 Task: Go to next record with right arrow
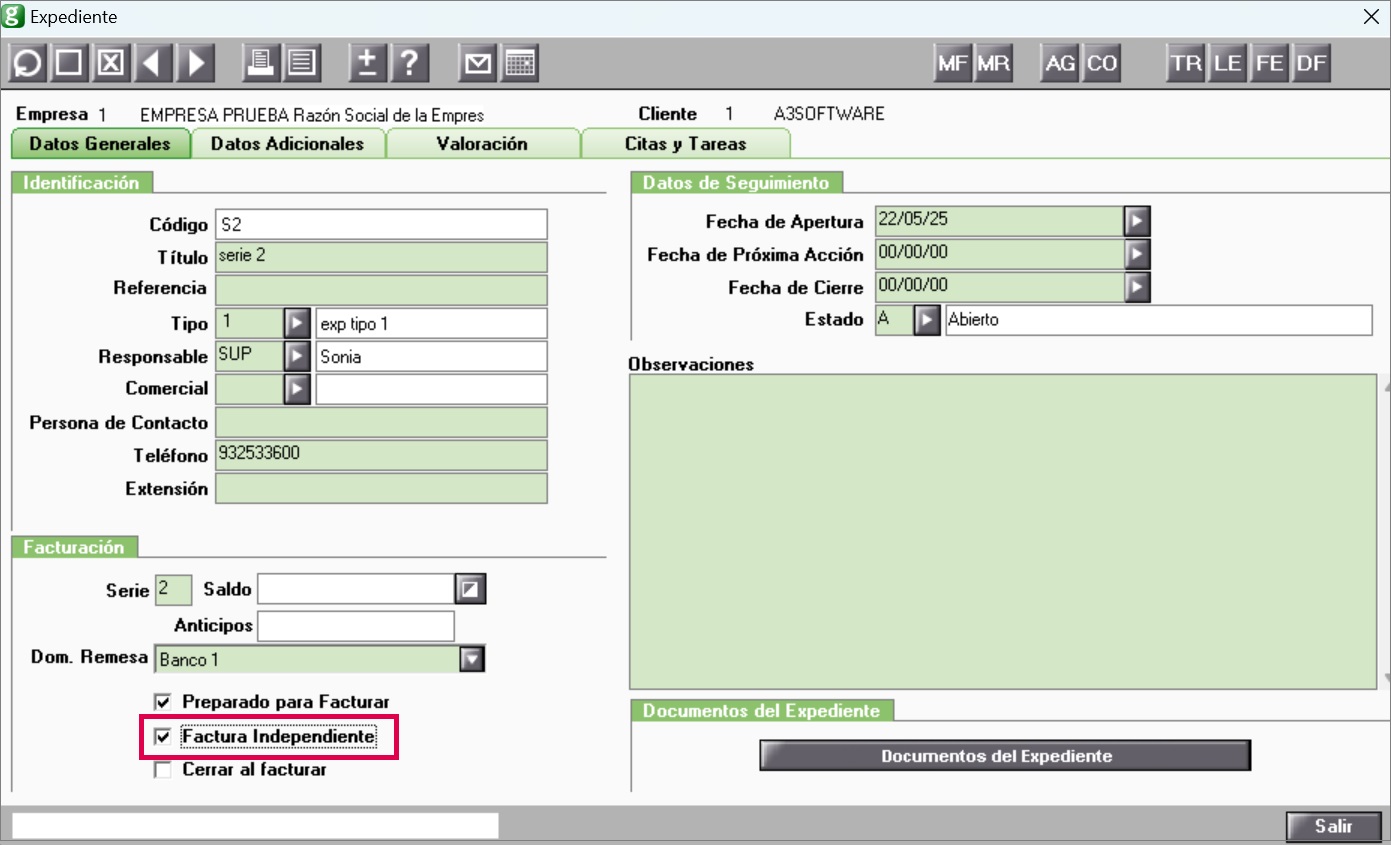[x=195, y=64]
